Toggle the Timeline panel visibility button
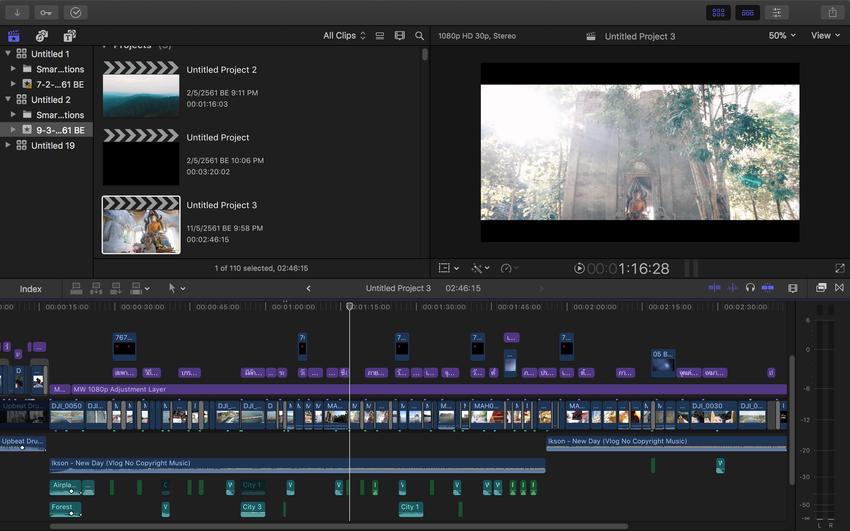The image size is (850, 531). tap(747, 12)
